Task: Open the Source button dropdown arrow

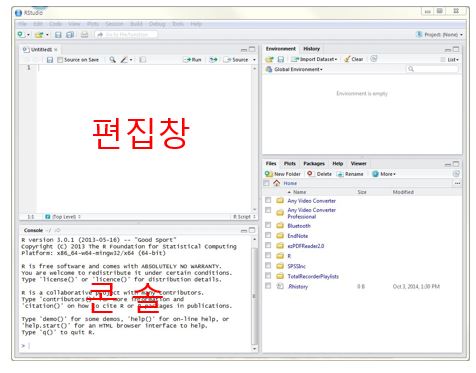Action: point(254,60)
